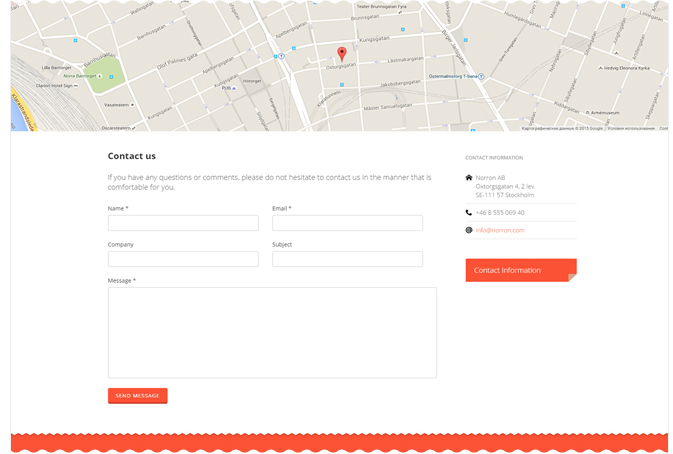Click the Contact us heading
The height and width of the screenshot is (454, 673).
click(132, 156)
